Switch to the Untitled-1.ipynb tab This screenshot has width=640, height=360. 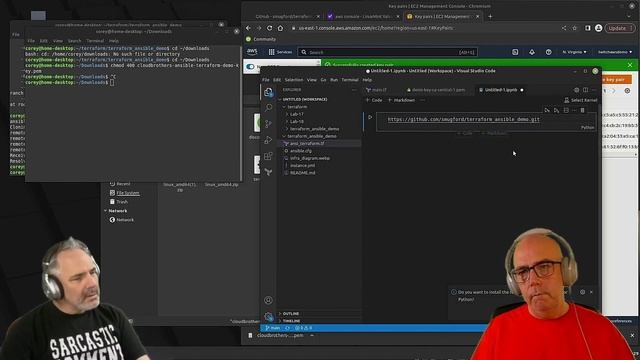pos(501,90)
